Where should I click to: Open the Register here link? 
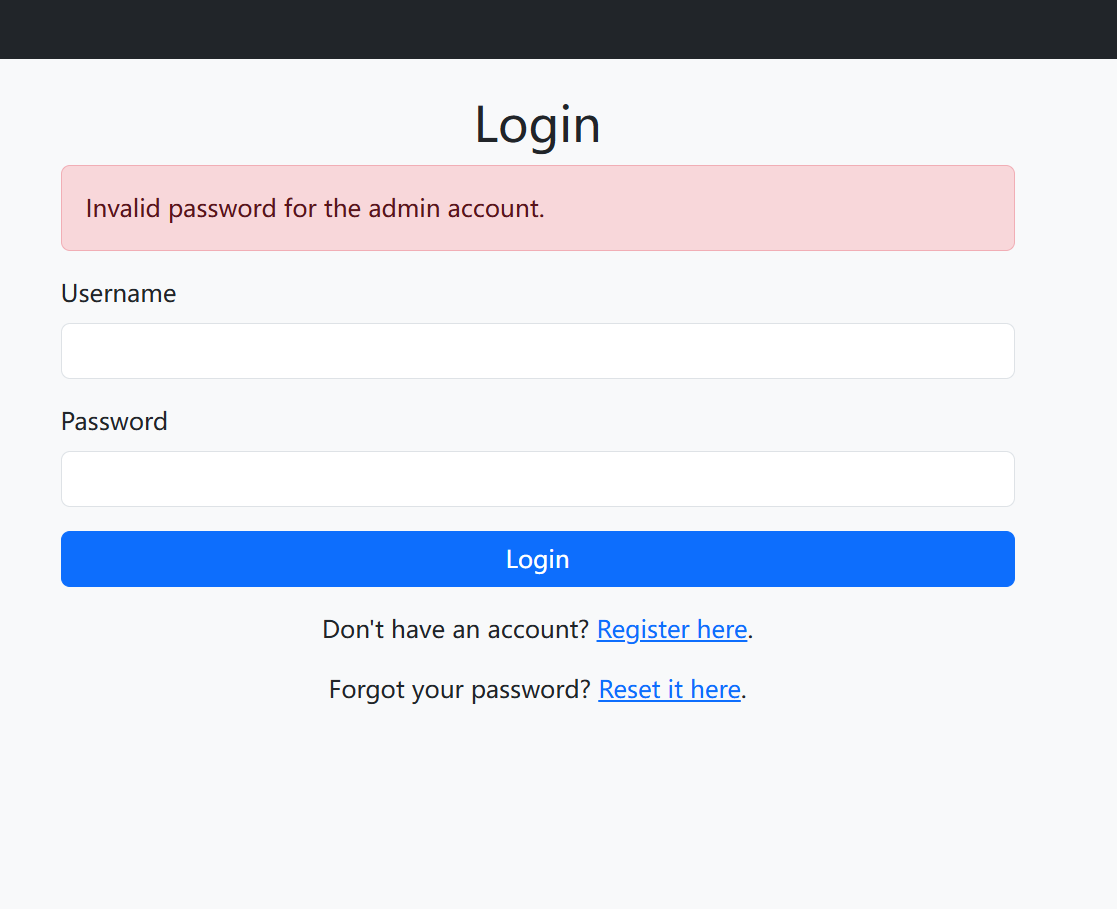(672, 630)
